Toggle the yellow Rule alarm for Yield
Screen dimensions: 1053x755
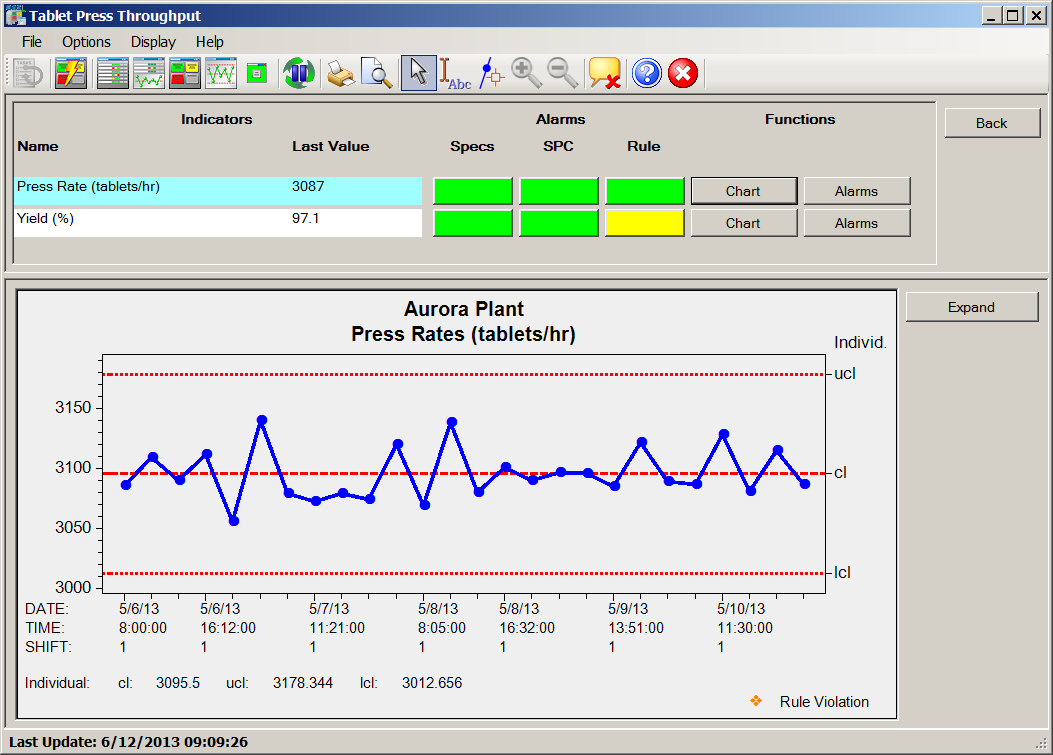click(x=643, y=222)
